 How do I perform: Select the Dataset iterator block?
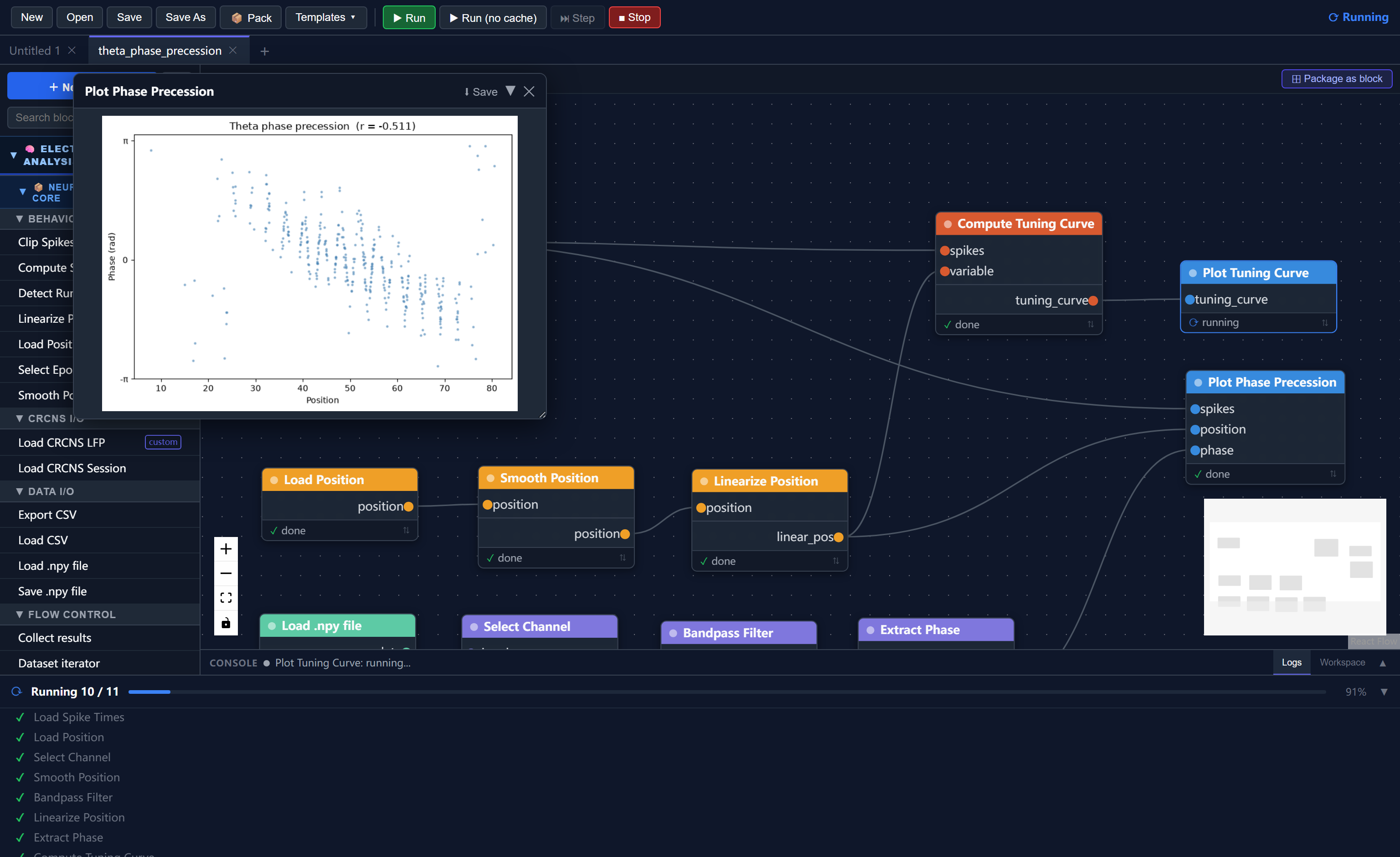[100, 663]
